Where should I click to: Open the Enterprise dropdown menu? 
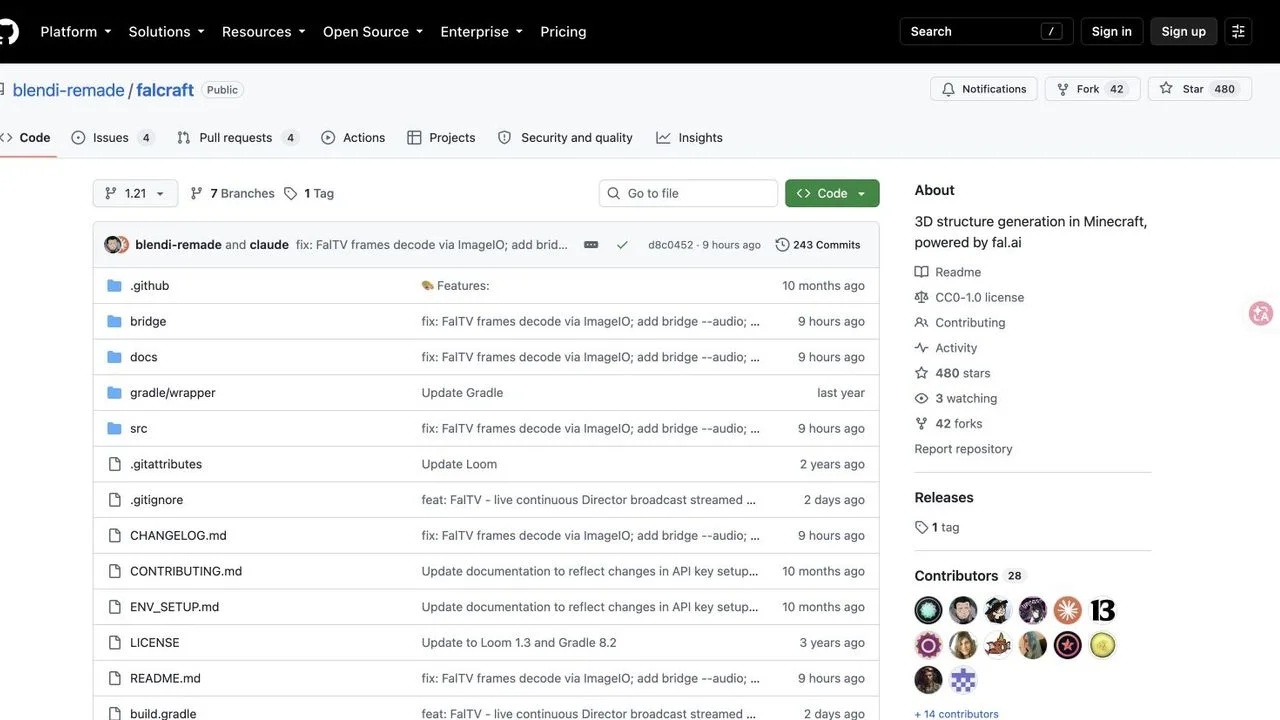pos(482,32)
